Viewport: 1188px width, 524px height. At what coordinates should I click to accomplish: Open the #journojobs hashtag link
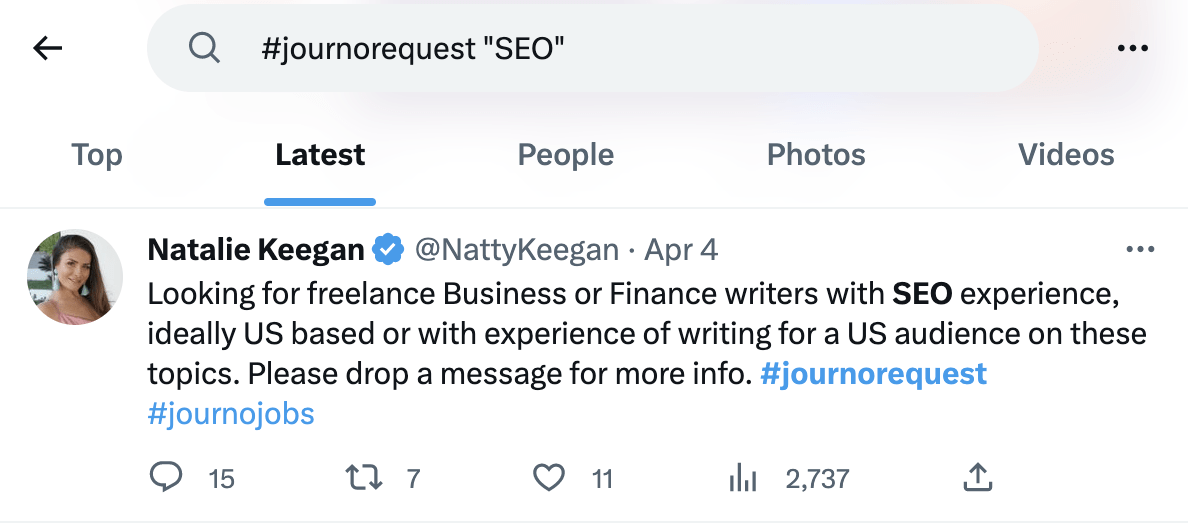231,414
